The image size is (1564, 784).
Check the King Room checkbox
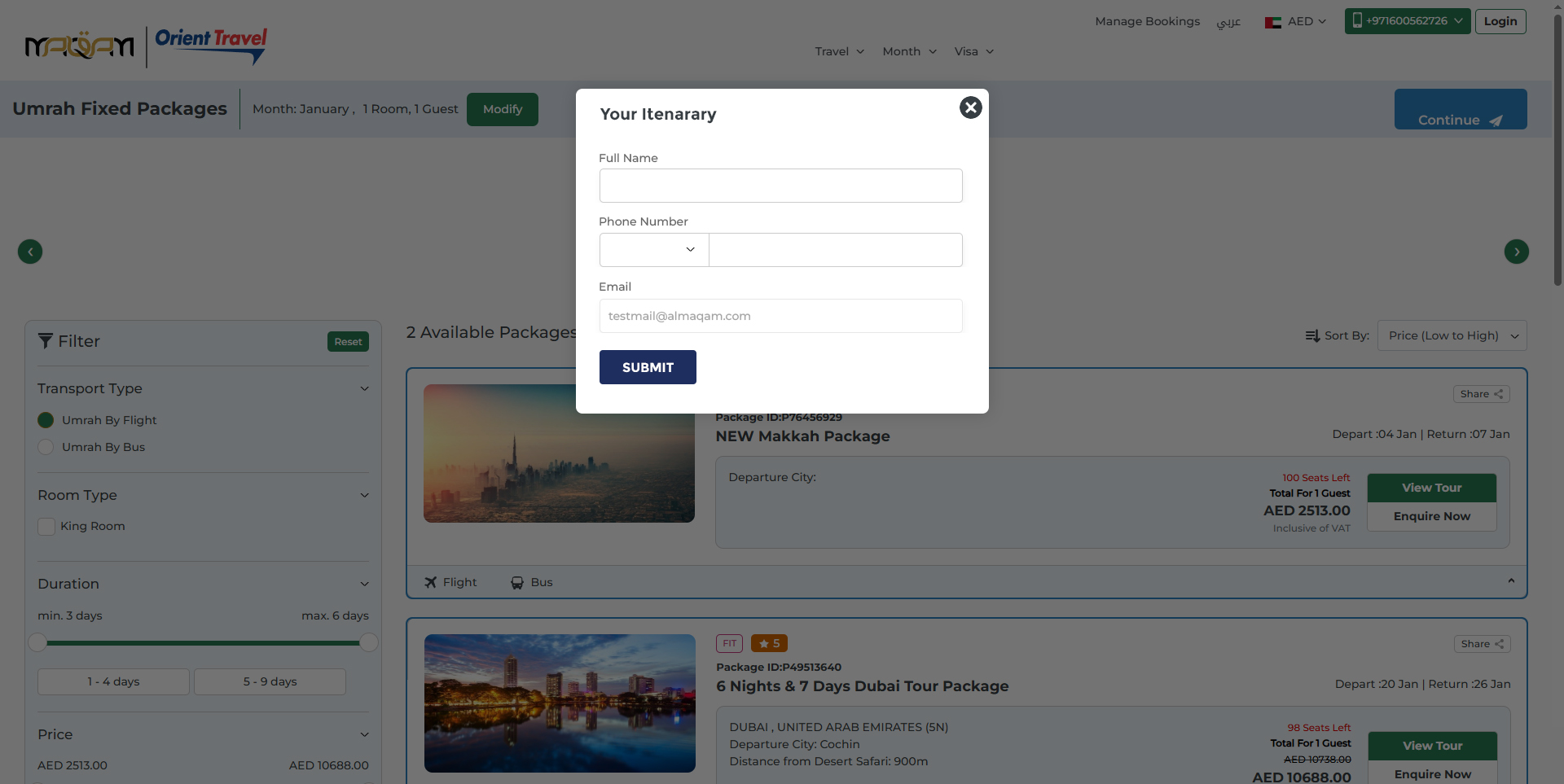tap(46, 527)
